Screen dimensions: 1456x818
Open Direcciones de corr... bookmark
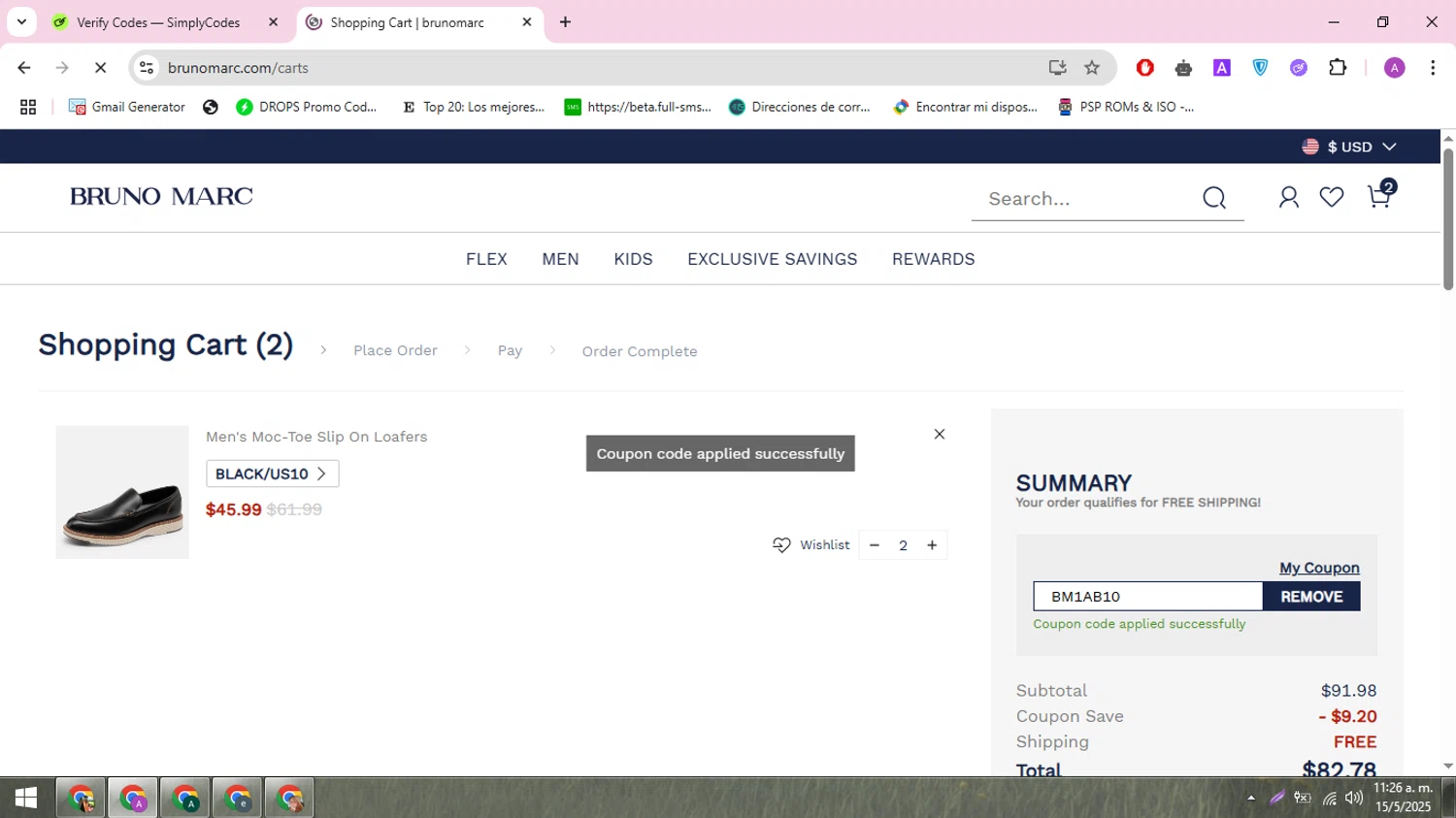click(801, 107)
